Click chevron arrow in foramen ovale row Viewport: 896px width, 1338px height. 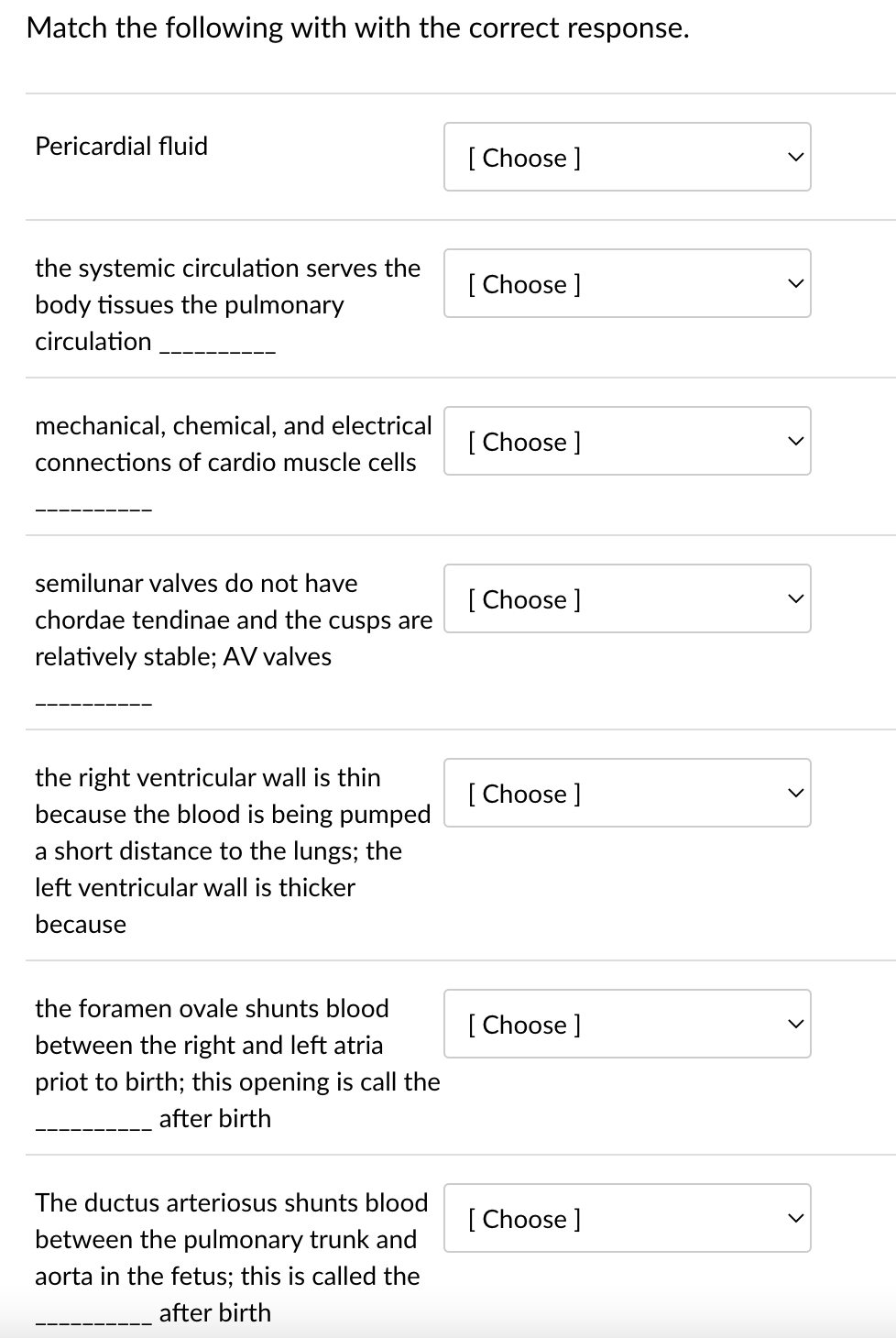[796, 1024]
